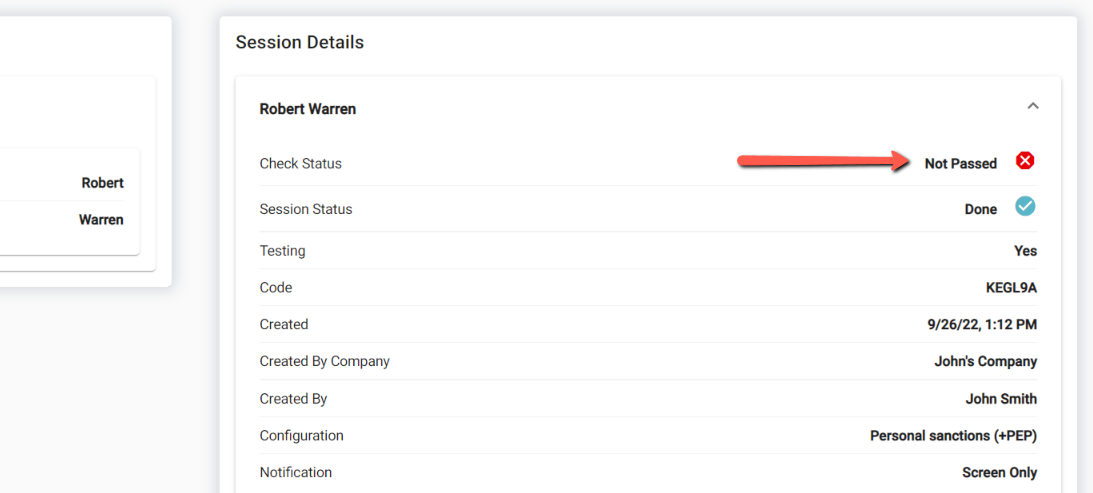Image resolution: width=1093 pixels, height=493 pixels.
Task: Click the Configuration row label
Action: (301, 436)
